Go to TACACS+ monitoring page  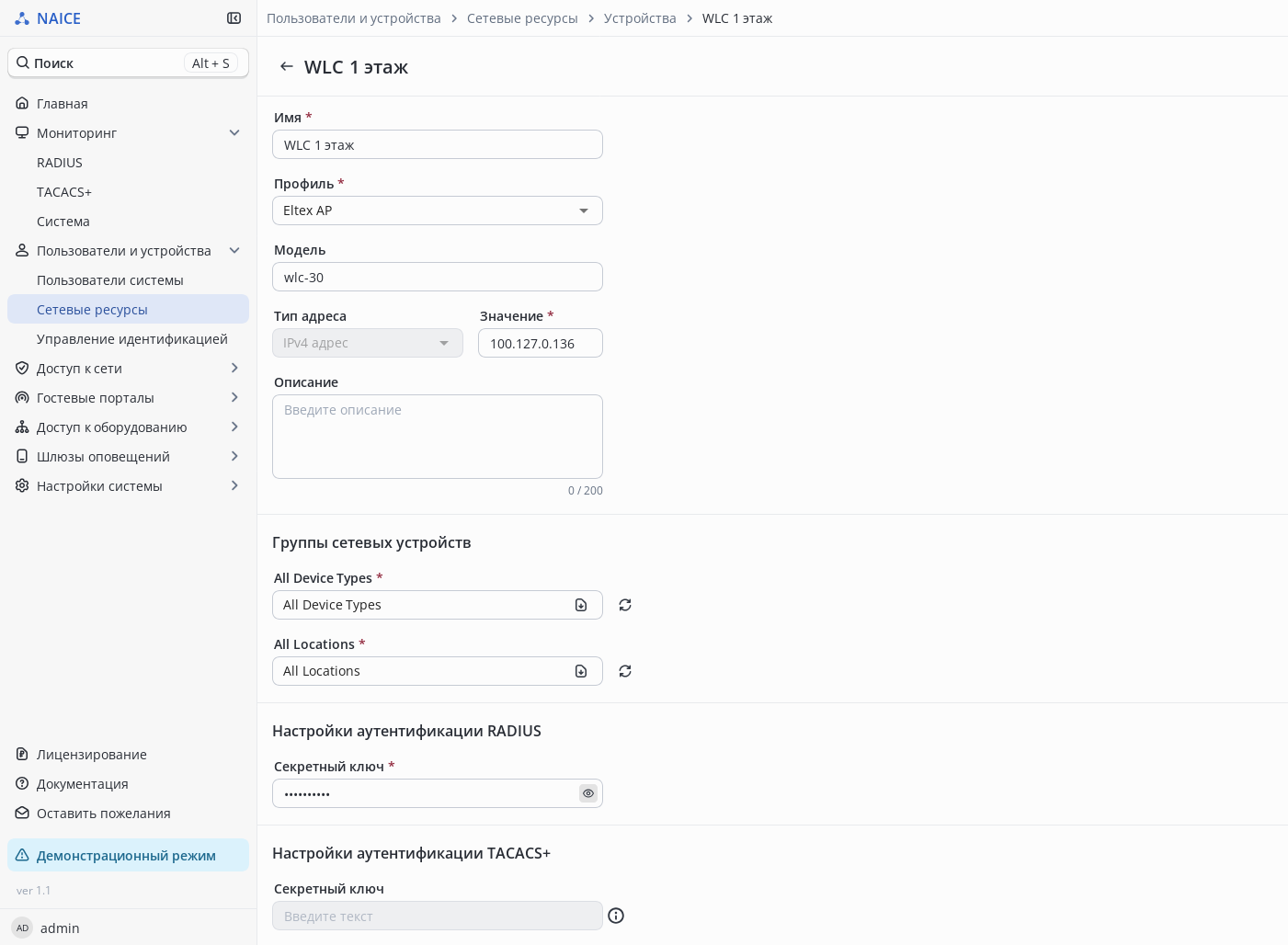64,192
